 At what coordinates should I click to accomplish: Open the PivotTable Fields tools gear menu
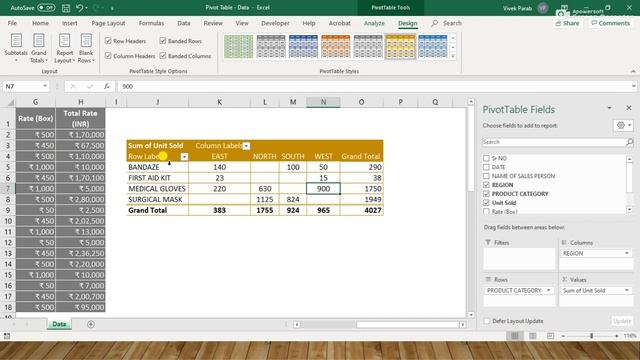(623, 125)
